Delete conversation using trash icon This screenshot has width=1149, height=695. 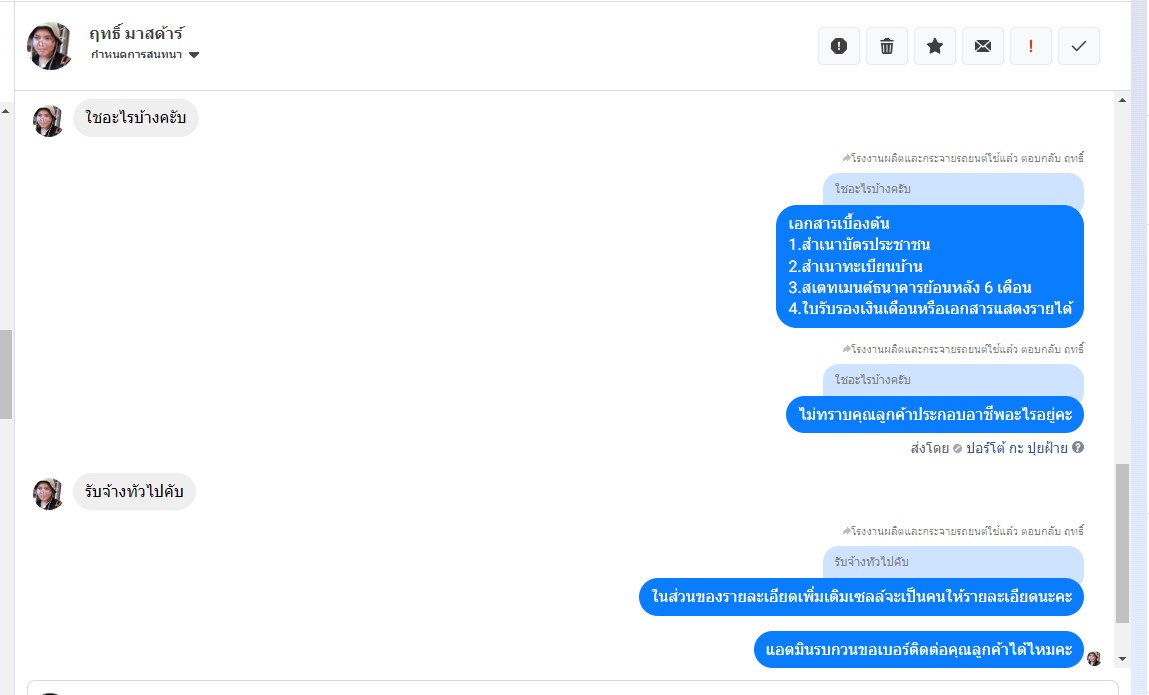(x=887, y=46)
